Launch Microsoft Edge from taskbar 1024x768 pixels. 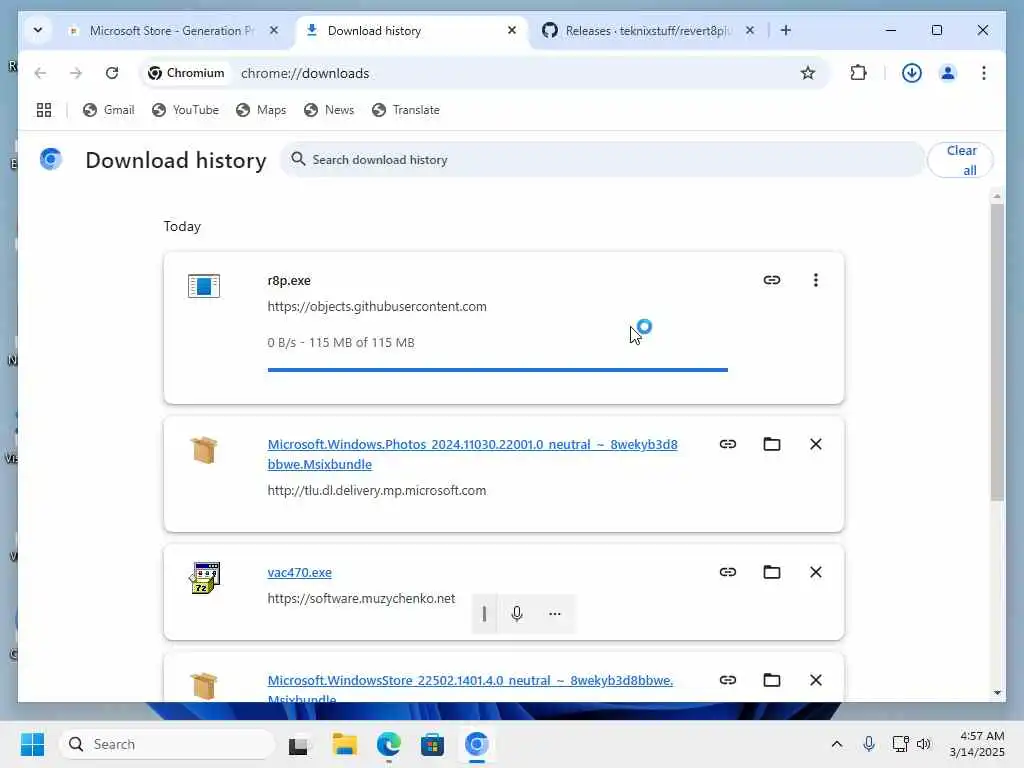point(389,744)
